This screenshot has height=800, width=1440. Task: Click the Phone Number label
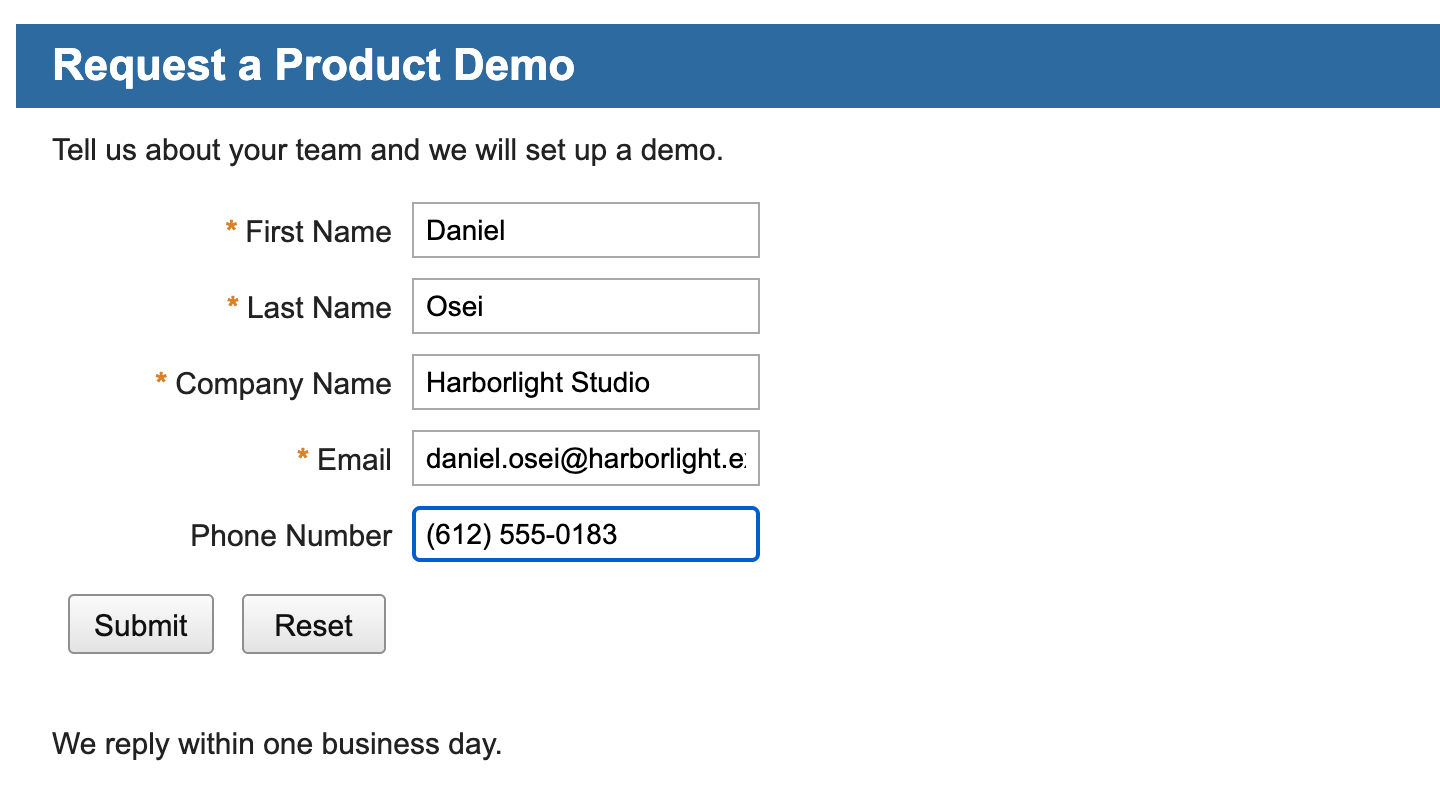291,536
